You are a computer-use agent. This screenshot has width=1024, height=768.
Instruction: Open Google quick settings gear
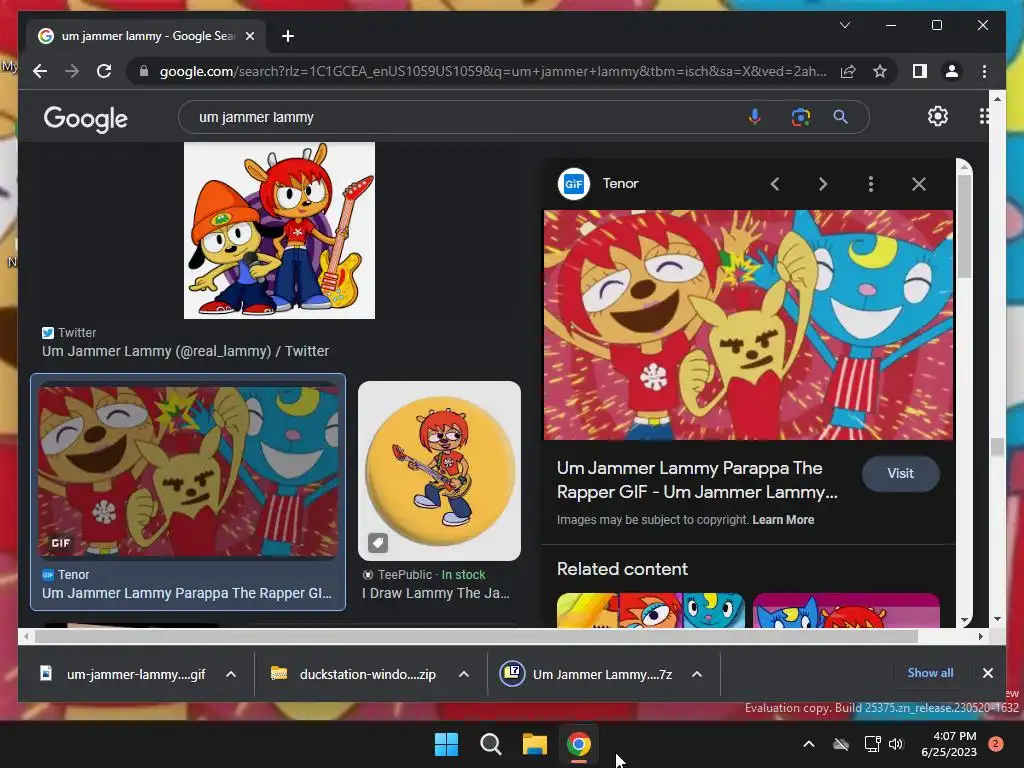pyautogui.click(x=938, y=116)
